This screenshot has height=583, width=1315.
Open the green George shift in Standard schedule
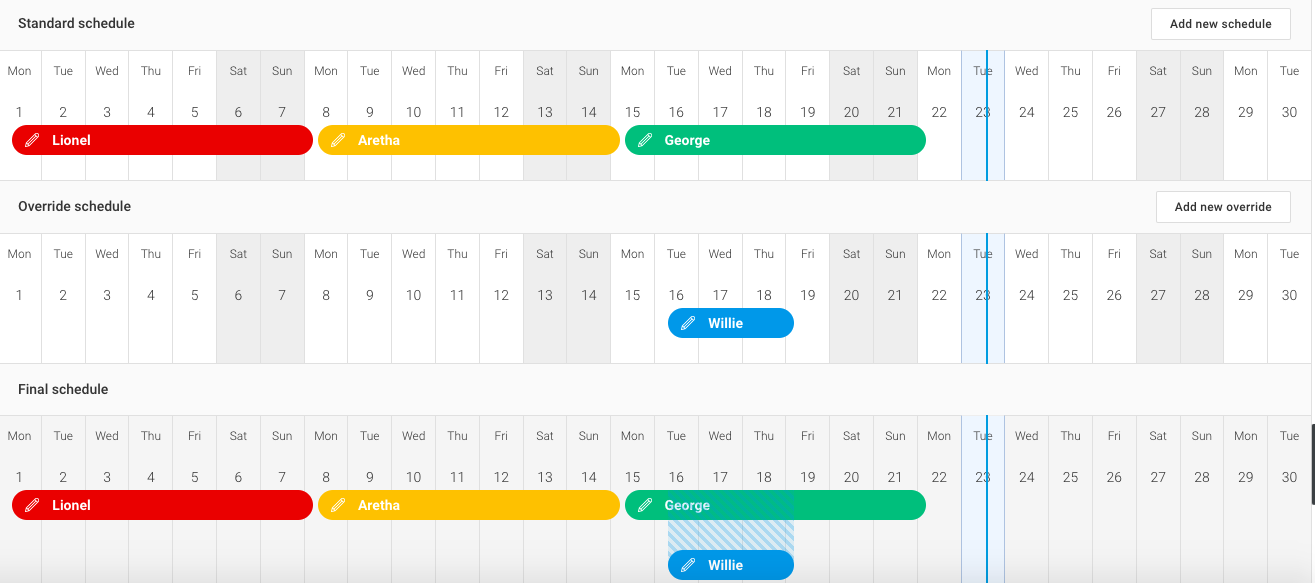click(x=775, y=140)
